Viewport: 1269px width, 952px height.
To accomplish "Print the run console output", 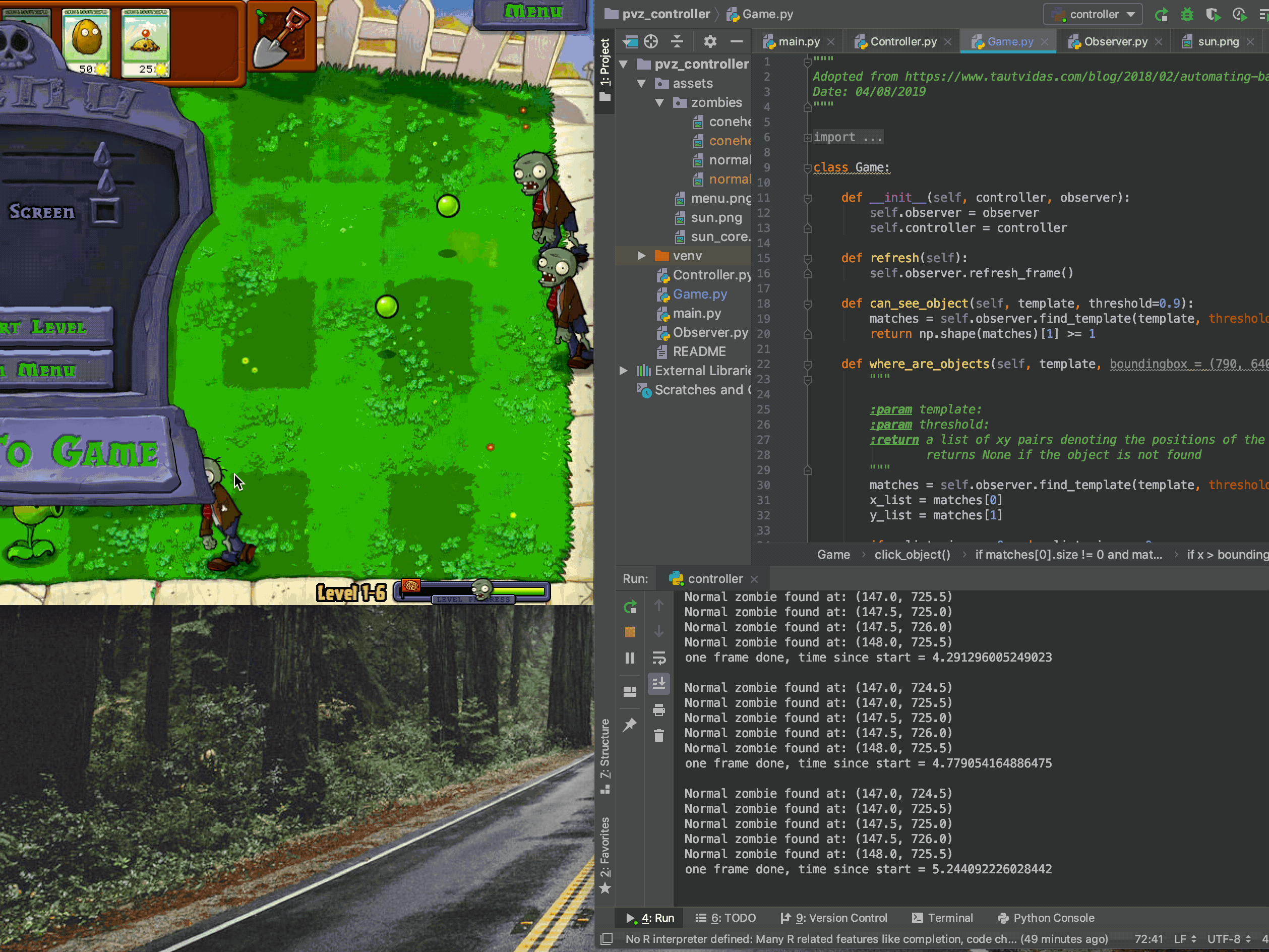I will coord(658,710).
